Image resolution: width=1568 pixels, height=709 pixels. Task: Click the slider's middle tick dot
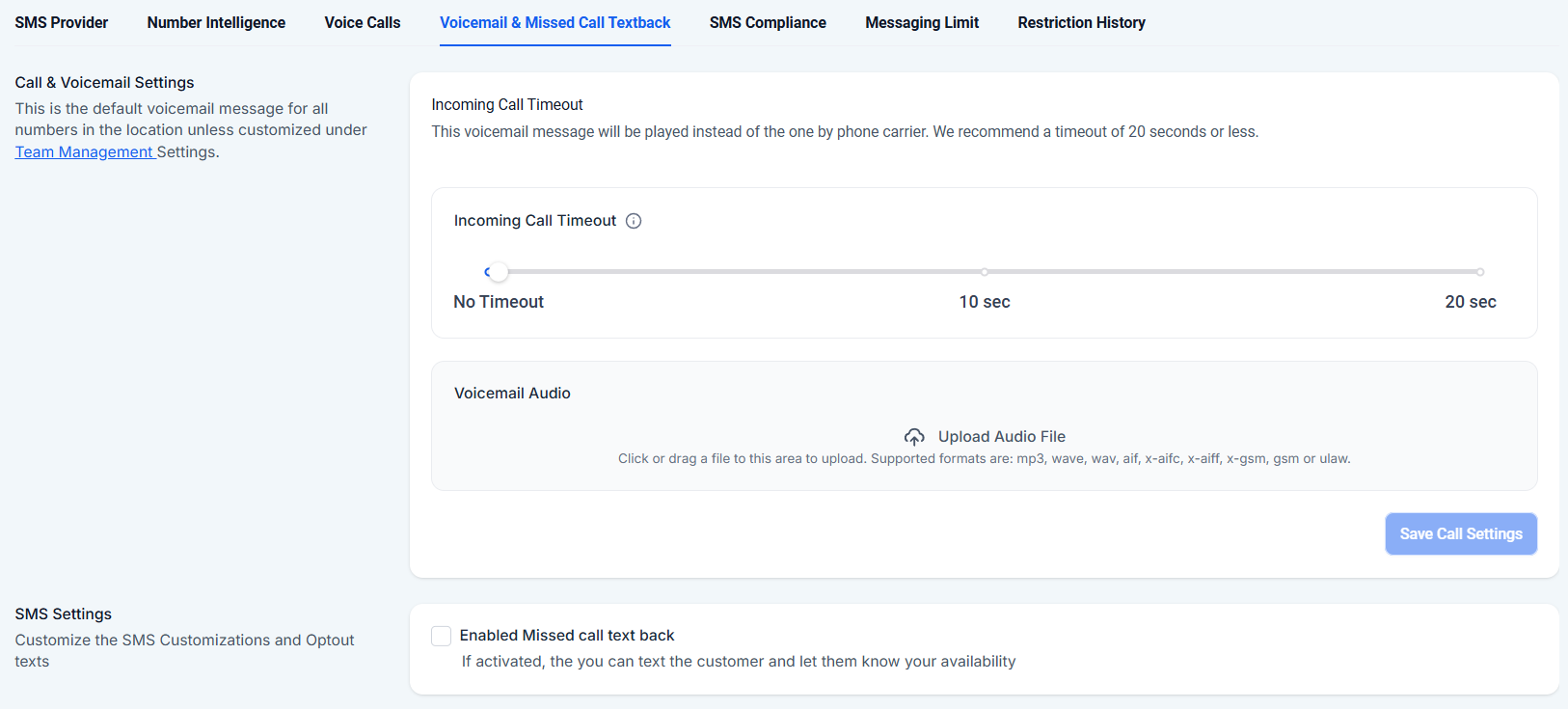pyautogui.click(x=985, y=272)
